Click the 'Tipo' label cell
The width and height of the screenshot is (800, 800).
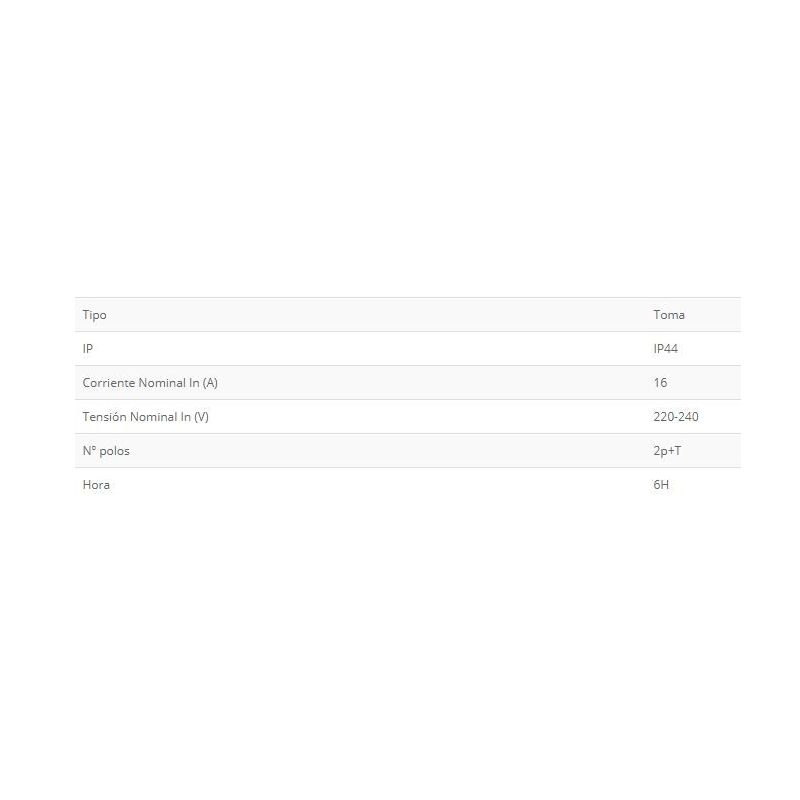[x=94, y=315]
